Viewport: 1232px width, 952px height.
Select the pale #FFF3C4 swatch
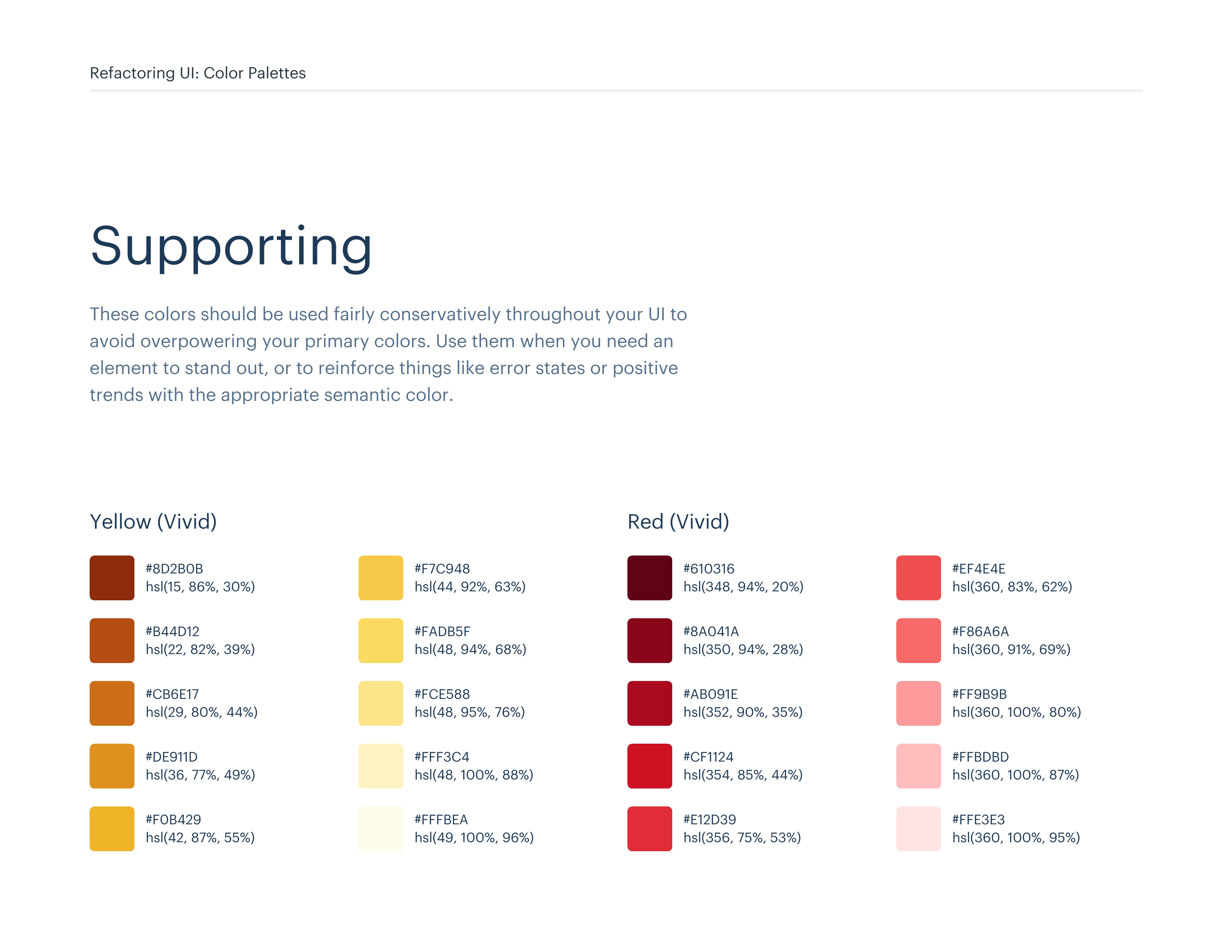point(381,765)
